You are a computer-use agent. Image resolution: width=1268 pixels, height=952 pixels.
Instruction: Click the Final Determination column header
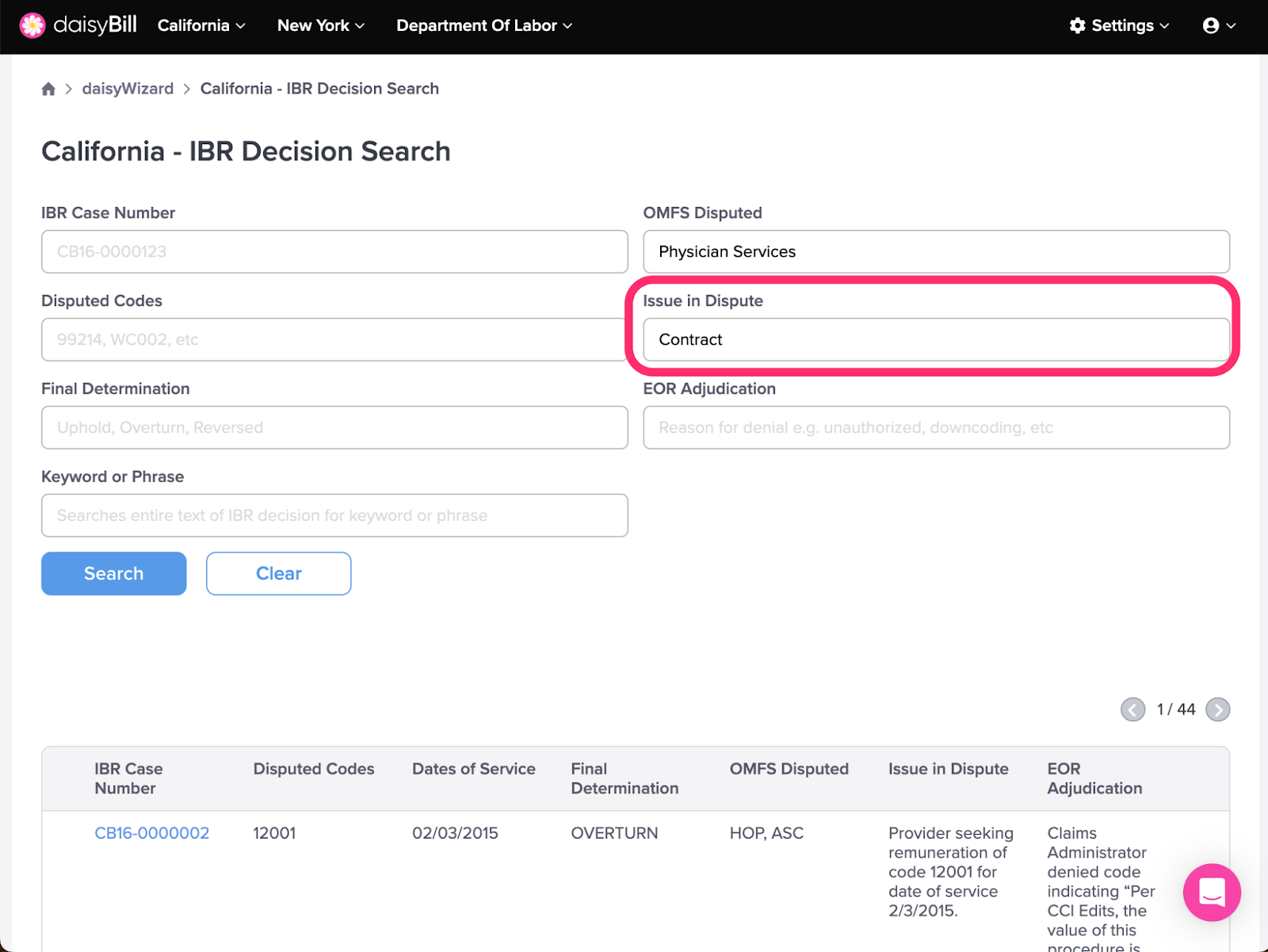tap(624, 778)
